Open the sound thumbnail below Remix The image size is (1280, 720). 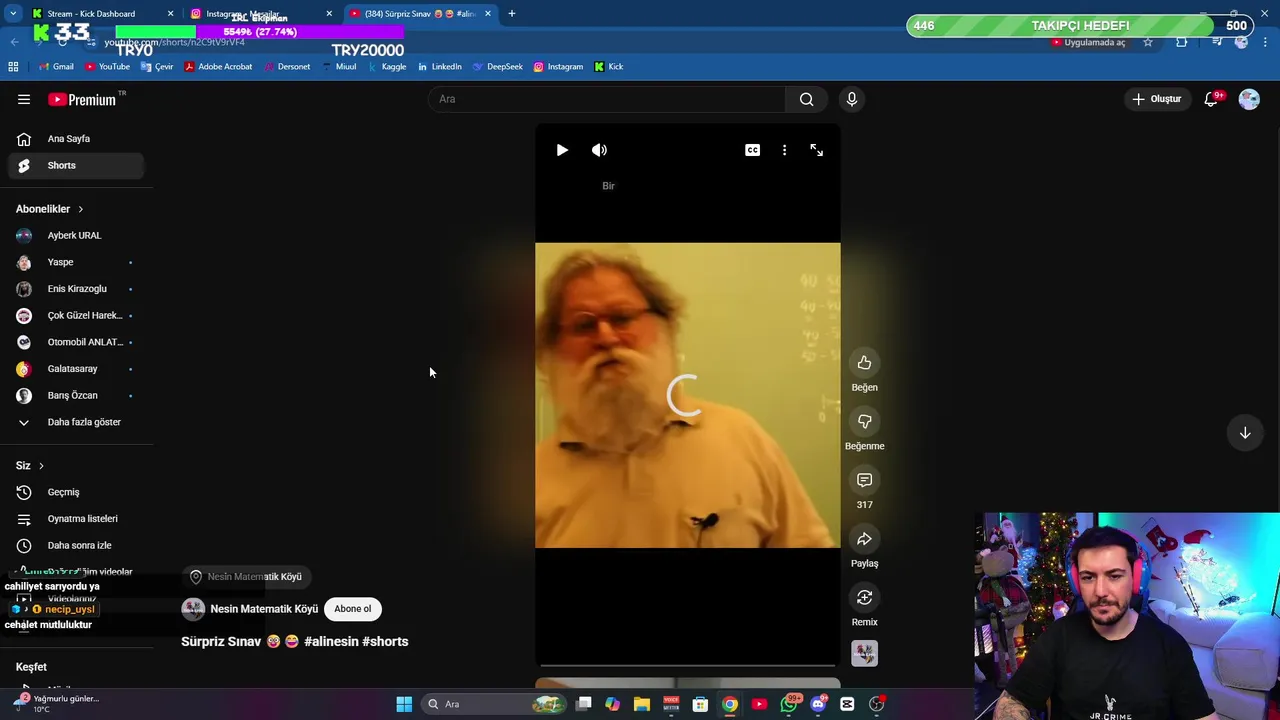click(x=864, y=653)
